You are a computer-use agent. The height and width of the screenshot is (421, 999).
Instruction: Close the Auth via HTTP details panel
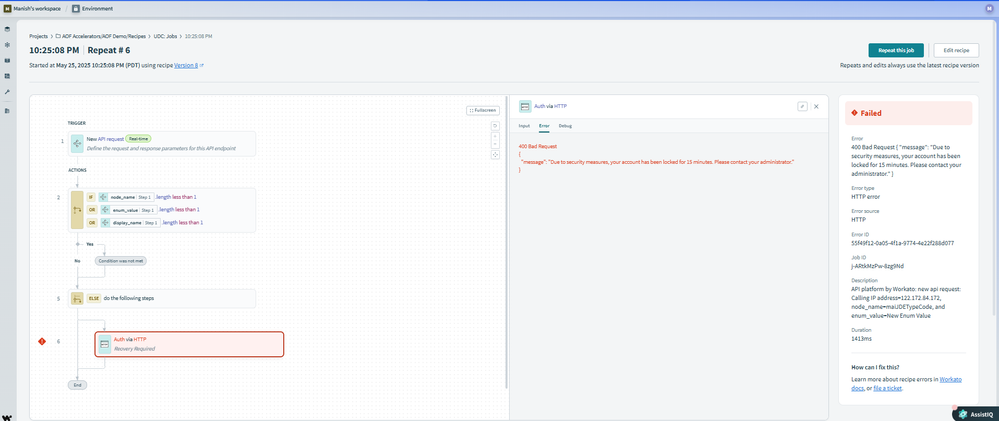click(x=816, y=105)
